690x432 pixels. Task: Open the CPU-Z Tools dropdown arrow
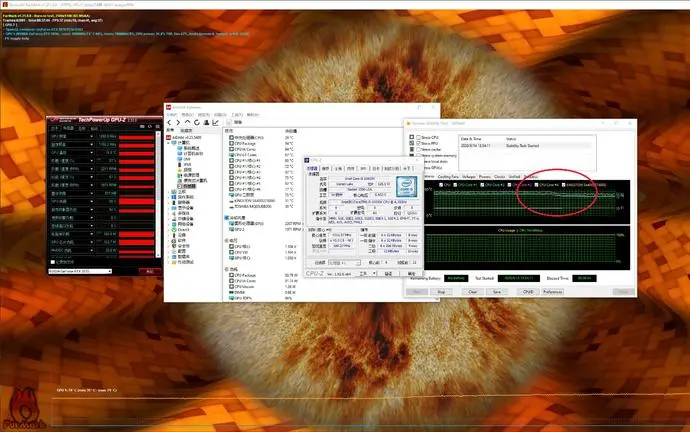[374, 274]
